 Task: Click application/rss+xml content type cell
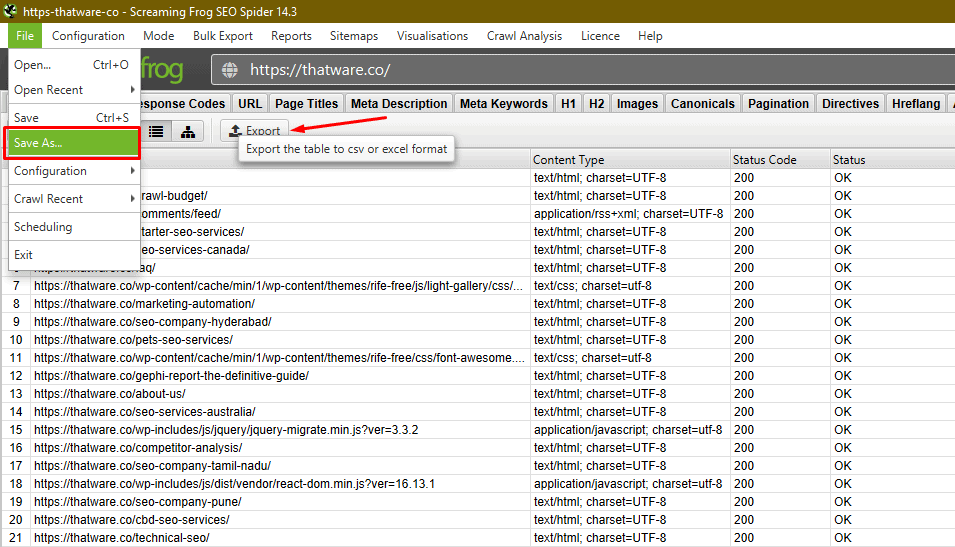[629, 214]
